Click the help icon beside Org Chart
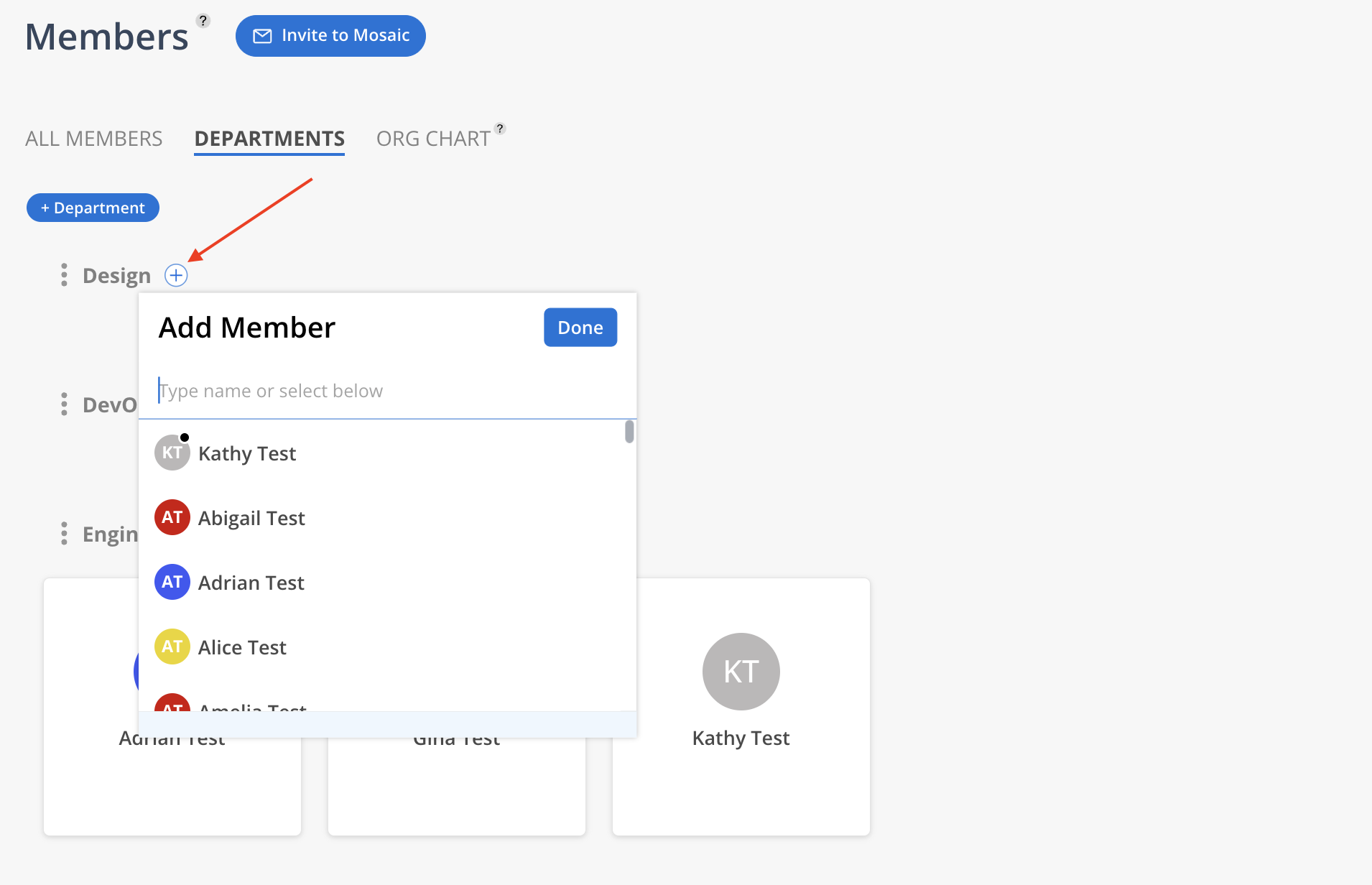This screenshot has height=885, width=1372. 500,129
